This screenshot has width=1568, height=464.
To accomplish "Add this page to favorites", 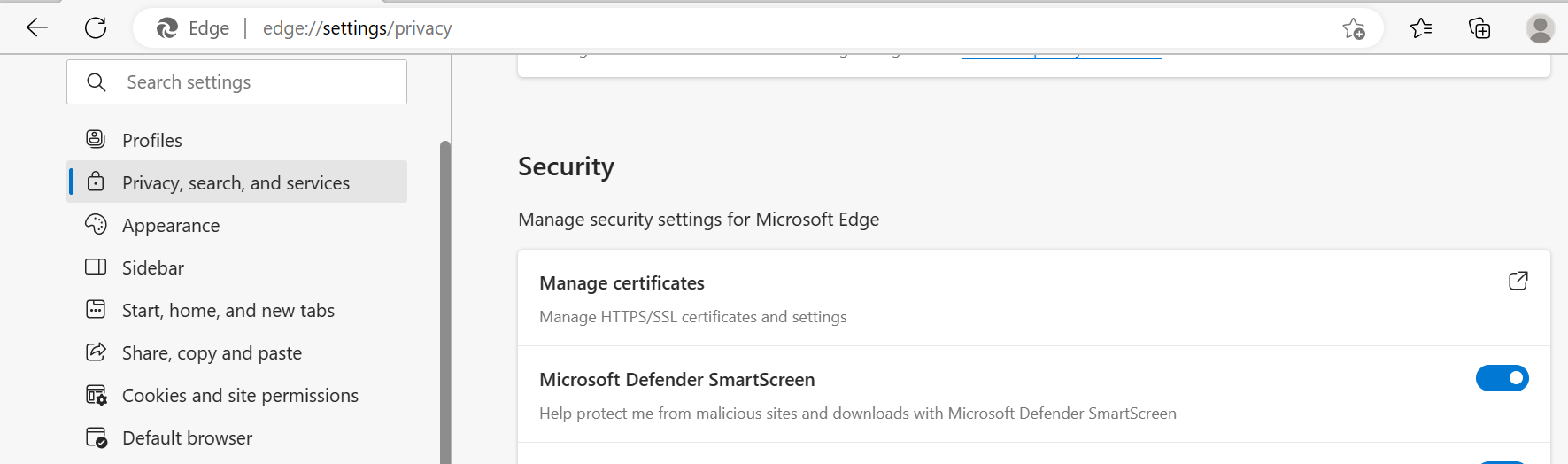I will coord(1353,29).
